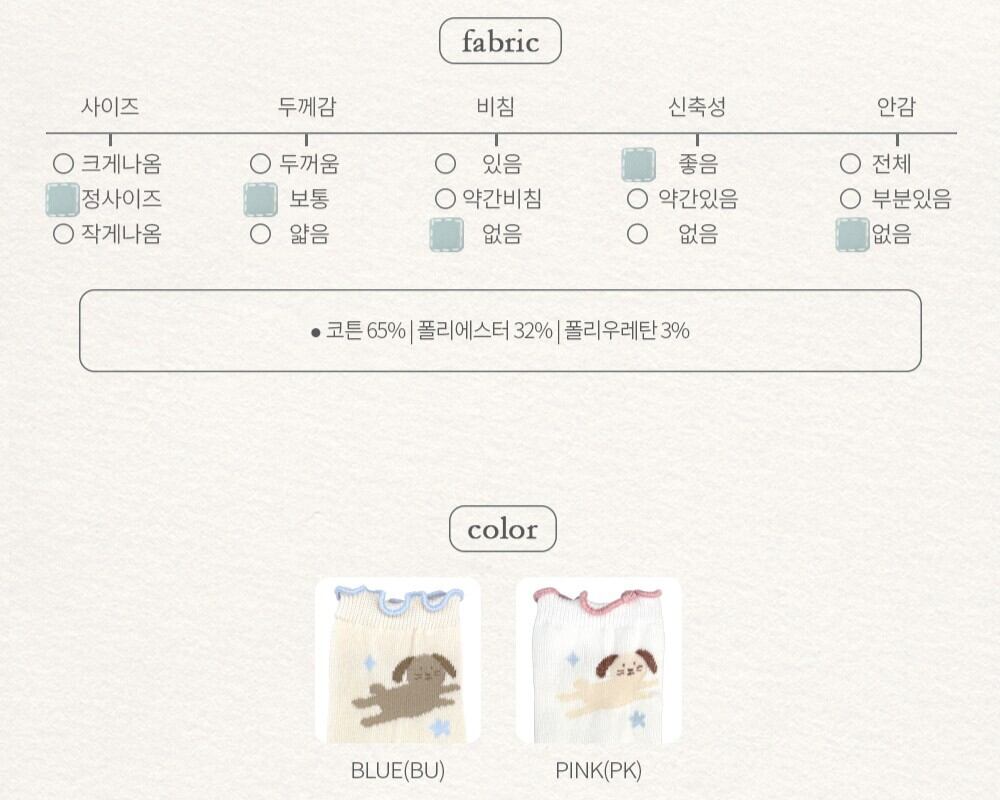This screenshot has width=1000, height=800.
Task: Select 있음 under the 비침 column
Action: coord(445,164)
